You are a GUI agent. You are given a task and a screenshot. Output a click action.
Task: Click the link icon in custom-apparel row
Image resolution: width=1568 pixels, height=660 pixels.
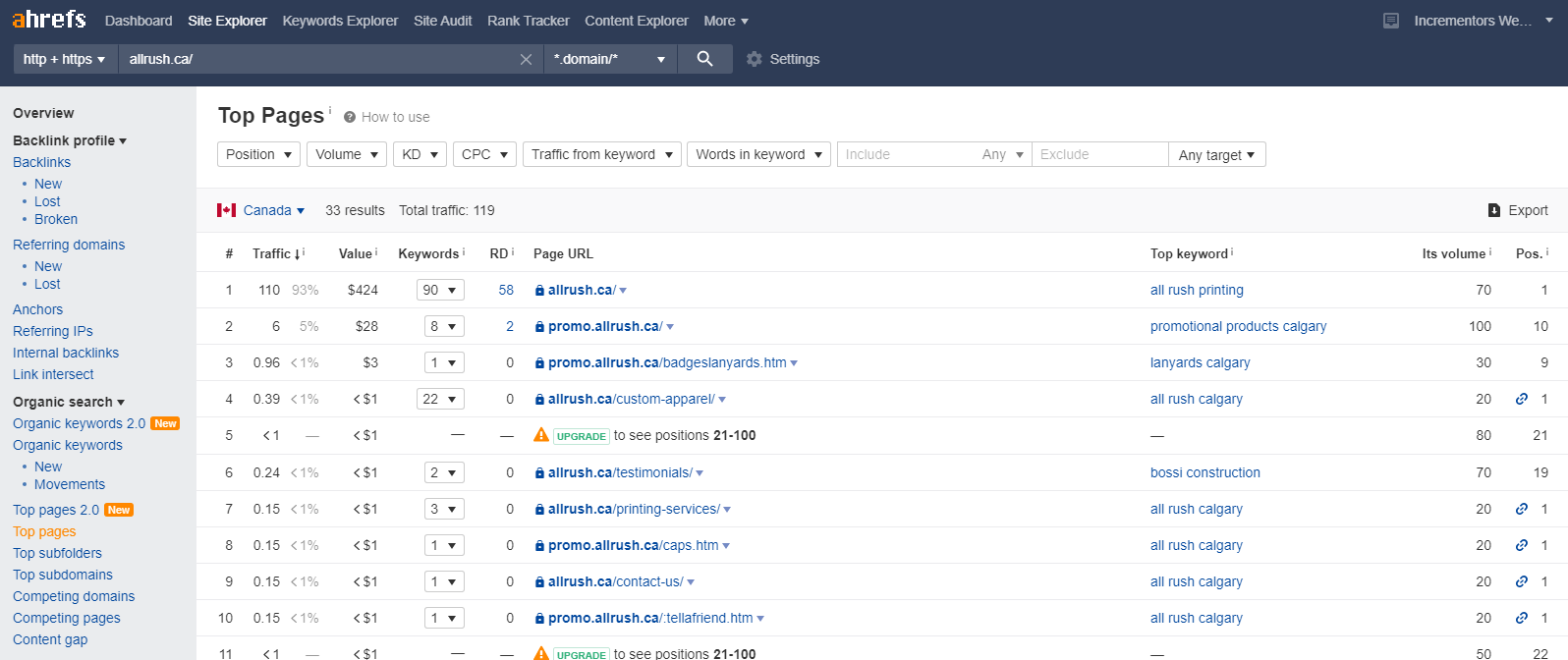(1522, 399)
